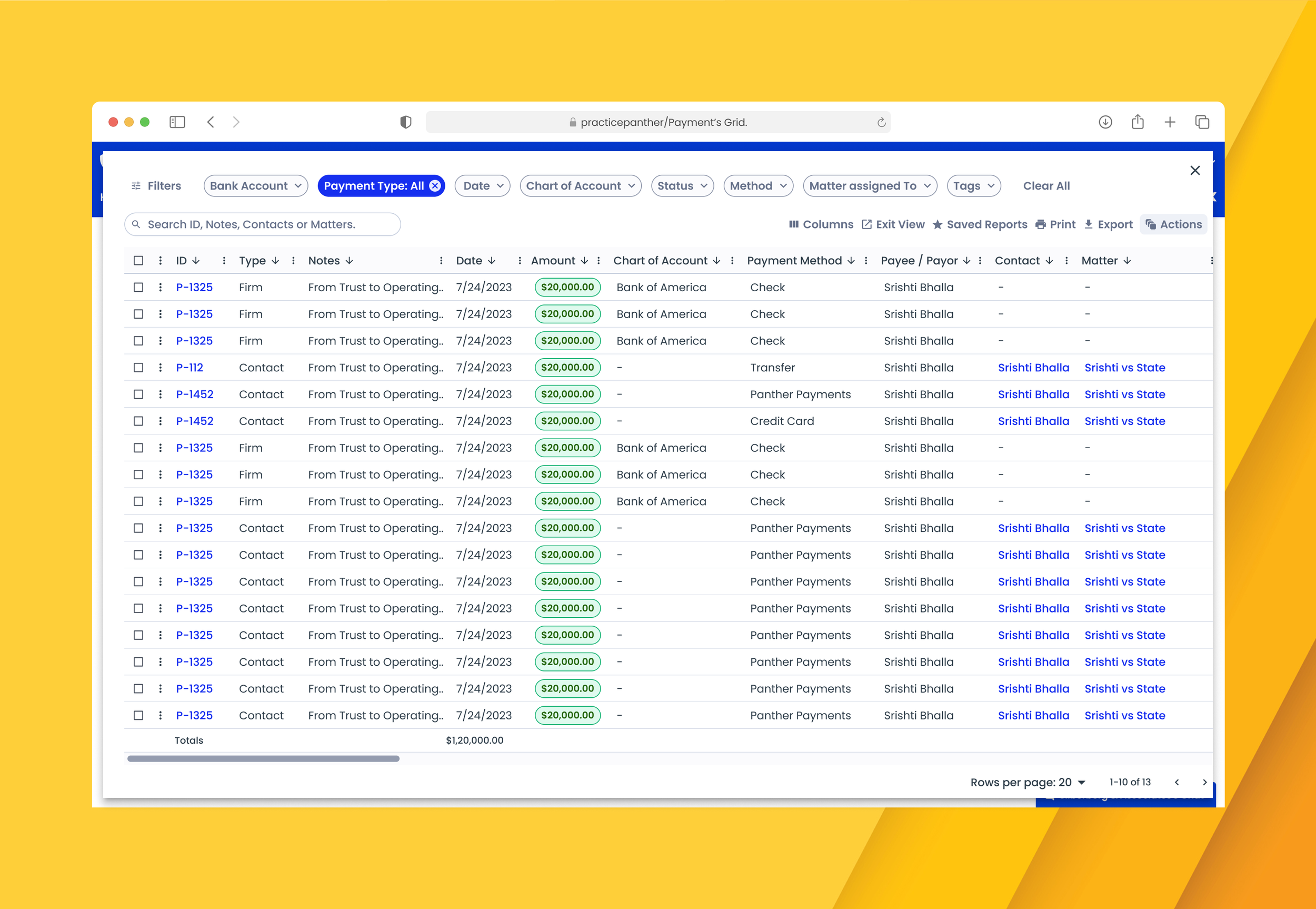Open the Srishti vs State matter link
The width and height of the screenshot is (1316, 909).
point(1125,368)
